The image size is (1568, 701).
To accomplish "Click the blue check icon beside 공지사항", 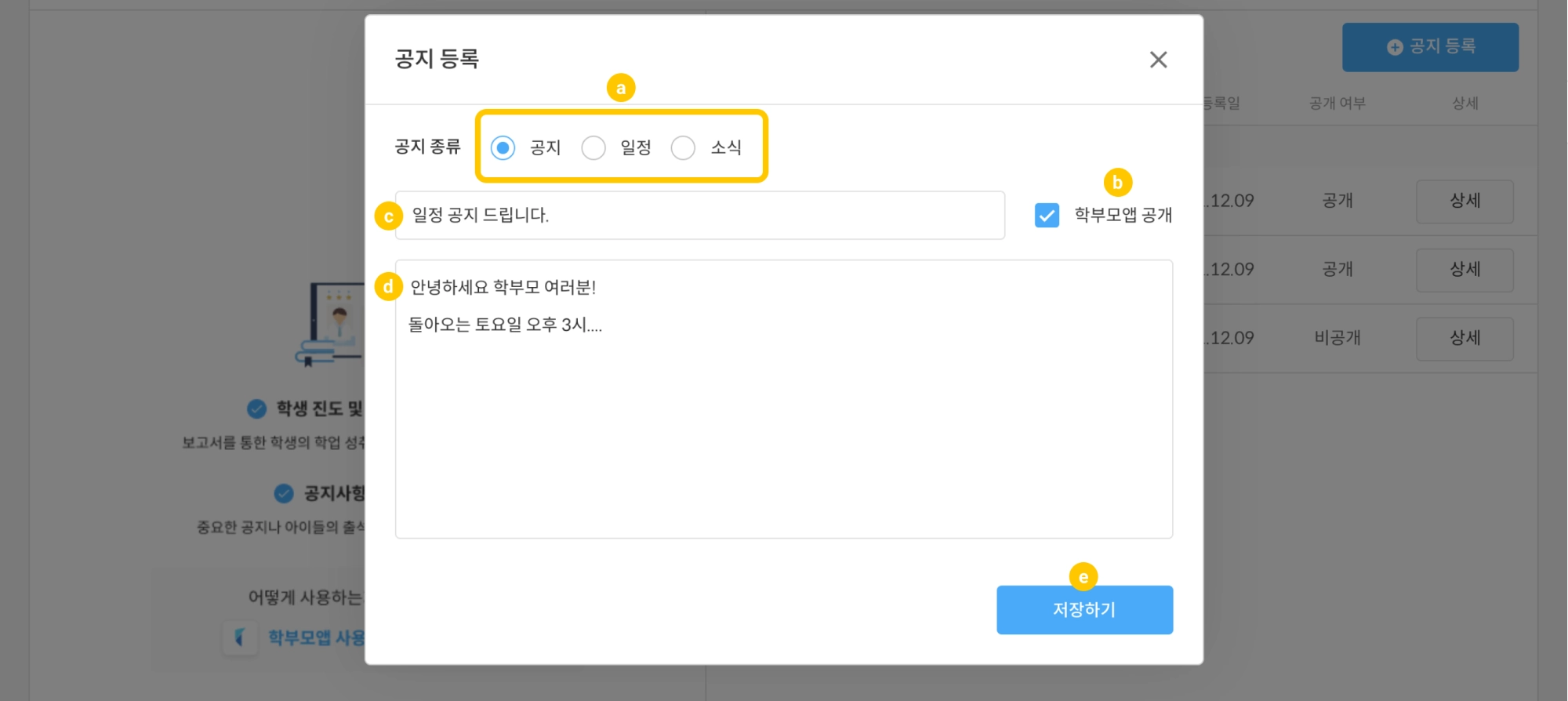I will 284,493.
